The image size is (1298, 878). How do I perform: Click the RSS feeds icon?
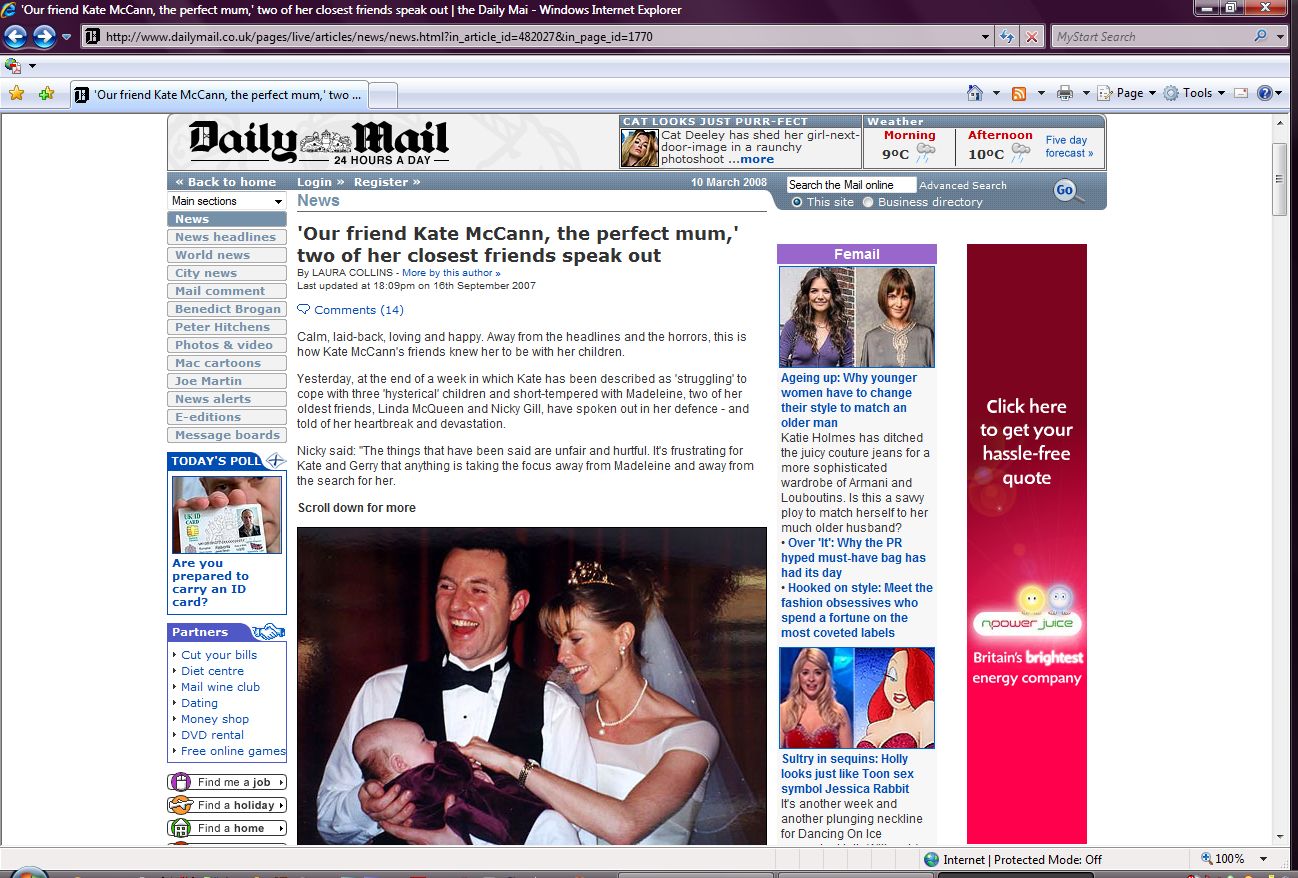click(x=1019, y=93)
